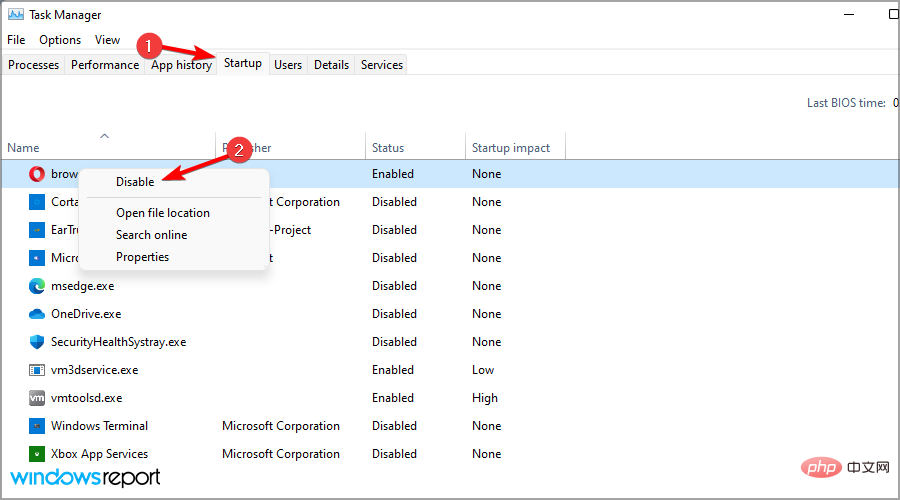Select the Startup tab
Viewport: 900px width, 500px height.
(x=243, y=63)
